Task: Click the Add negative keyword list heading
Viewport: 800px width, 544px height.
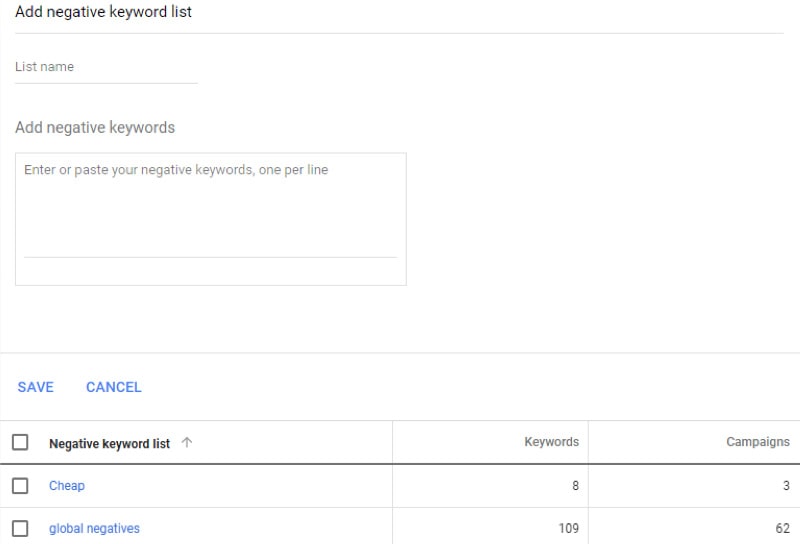Action: 104,13
